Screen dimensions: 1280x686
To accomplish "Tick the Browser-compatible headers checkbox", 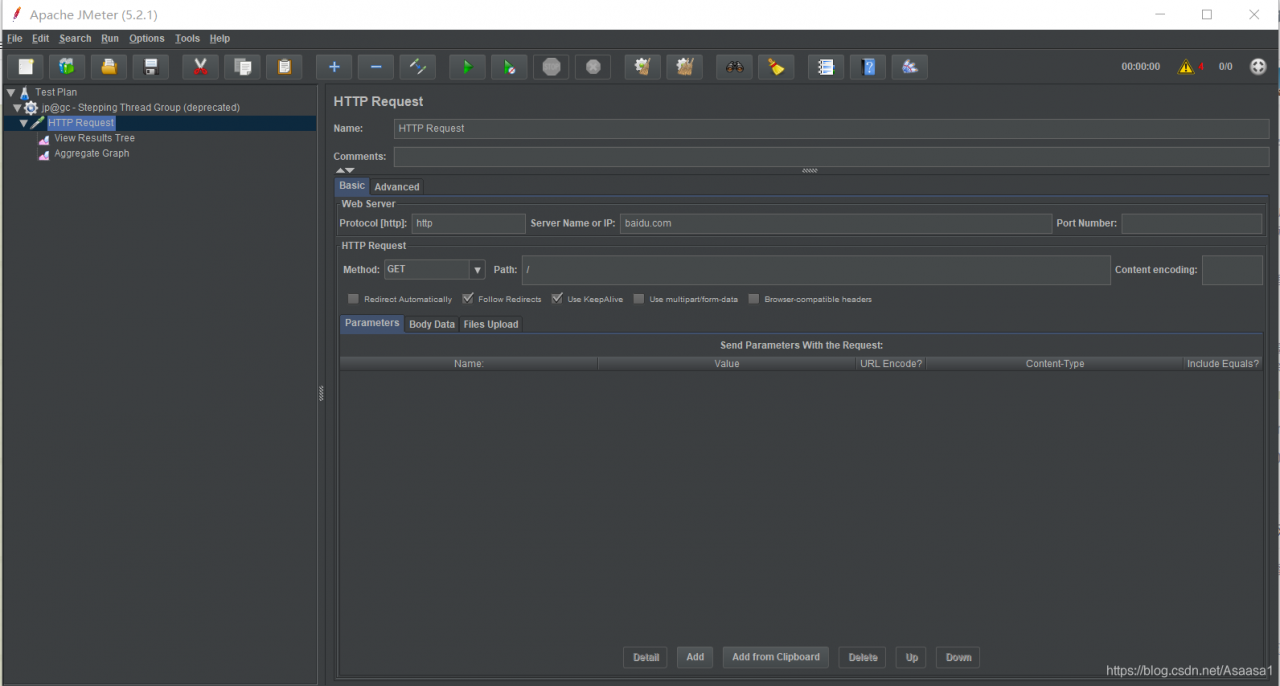I will [x=754, y=299].
